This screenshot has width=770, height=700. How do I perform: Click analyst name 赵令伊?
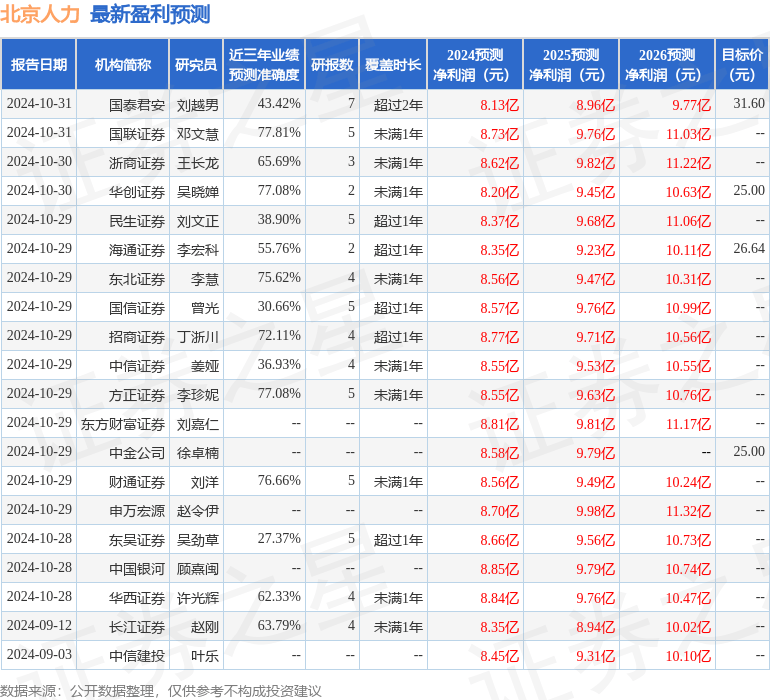[198, 511]
